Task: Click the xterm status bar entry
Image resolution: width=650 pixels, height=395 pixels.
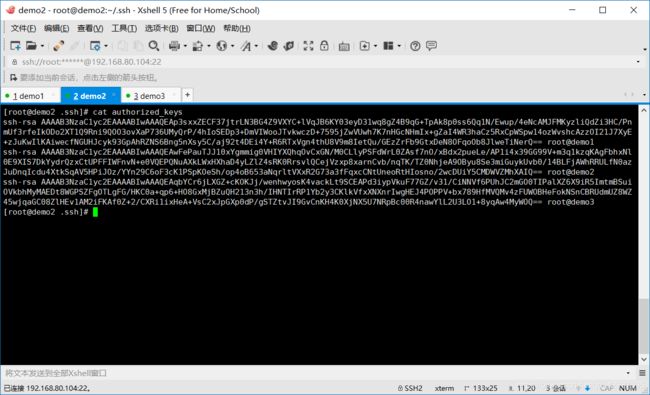Action: 444,388
